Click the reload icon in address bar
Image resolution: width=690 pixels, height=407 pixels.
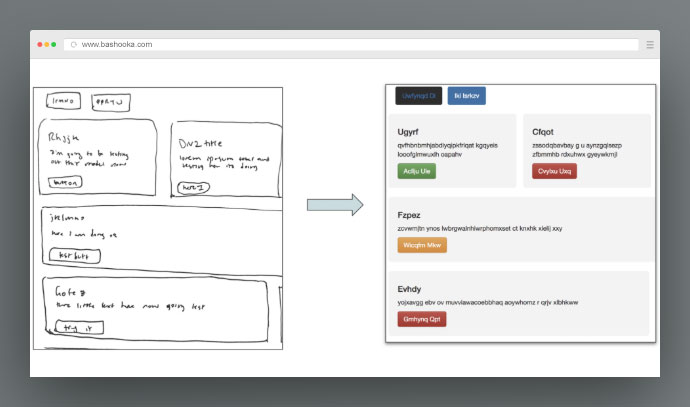click(x=73, y=45)
